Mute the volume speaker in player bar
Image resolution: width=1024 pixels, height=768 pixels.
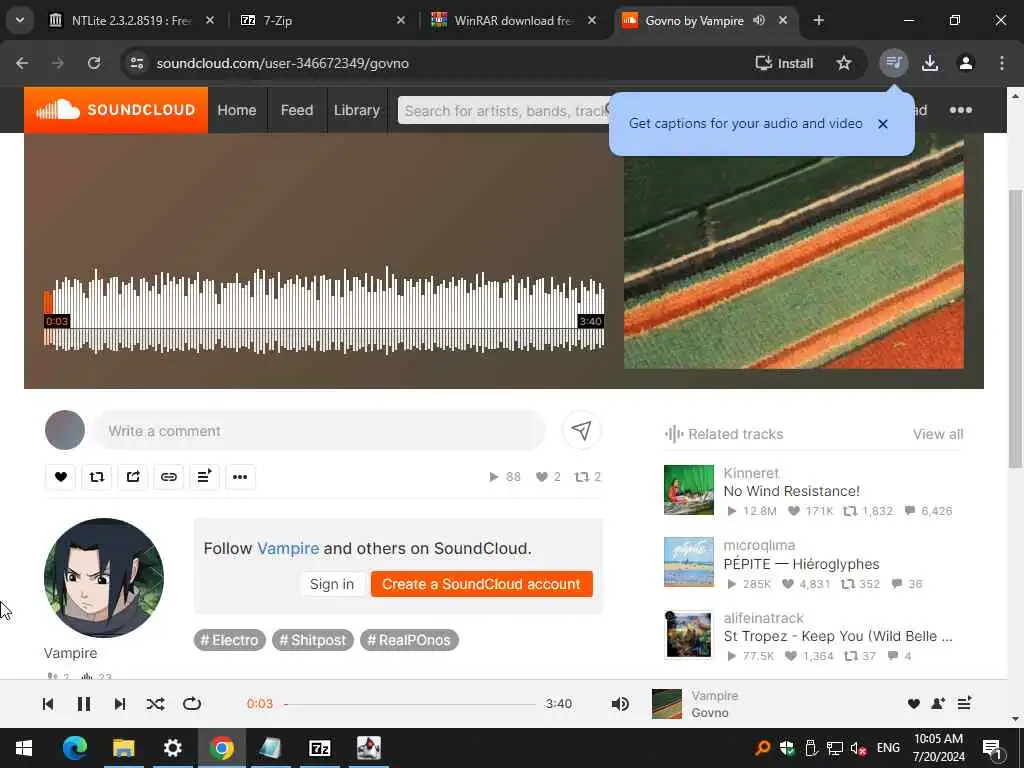tap(620, 703)
